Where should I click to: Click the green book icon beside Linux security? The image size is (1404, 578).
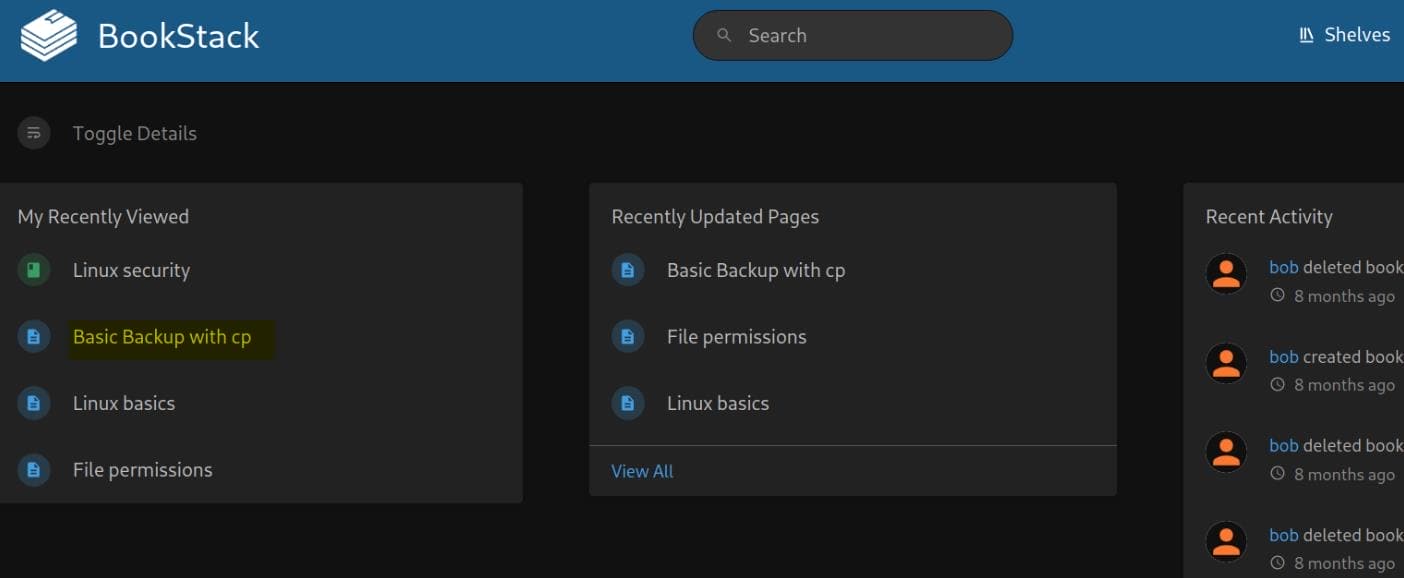[x=34, y=270]
